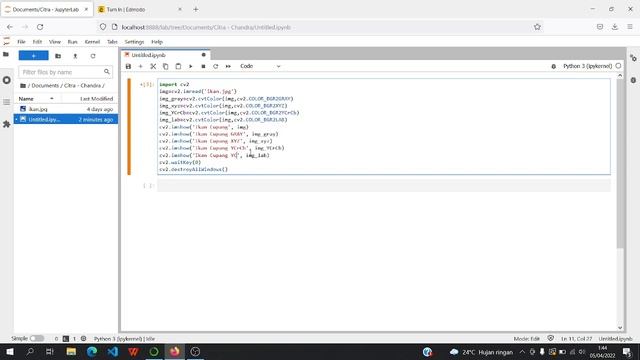
Task: Open the debugger panel in the right sidebar
Action: (633, 80)
